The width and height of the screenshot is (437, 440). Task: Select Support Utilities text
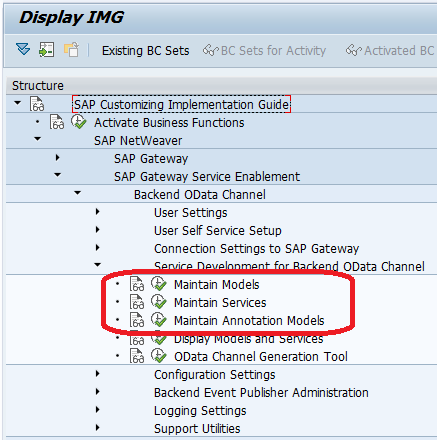pos(197,429)
